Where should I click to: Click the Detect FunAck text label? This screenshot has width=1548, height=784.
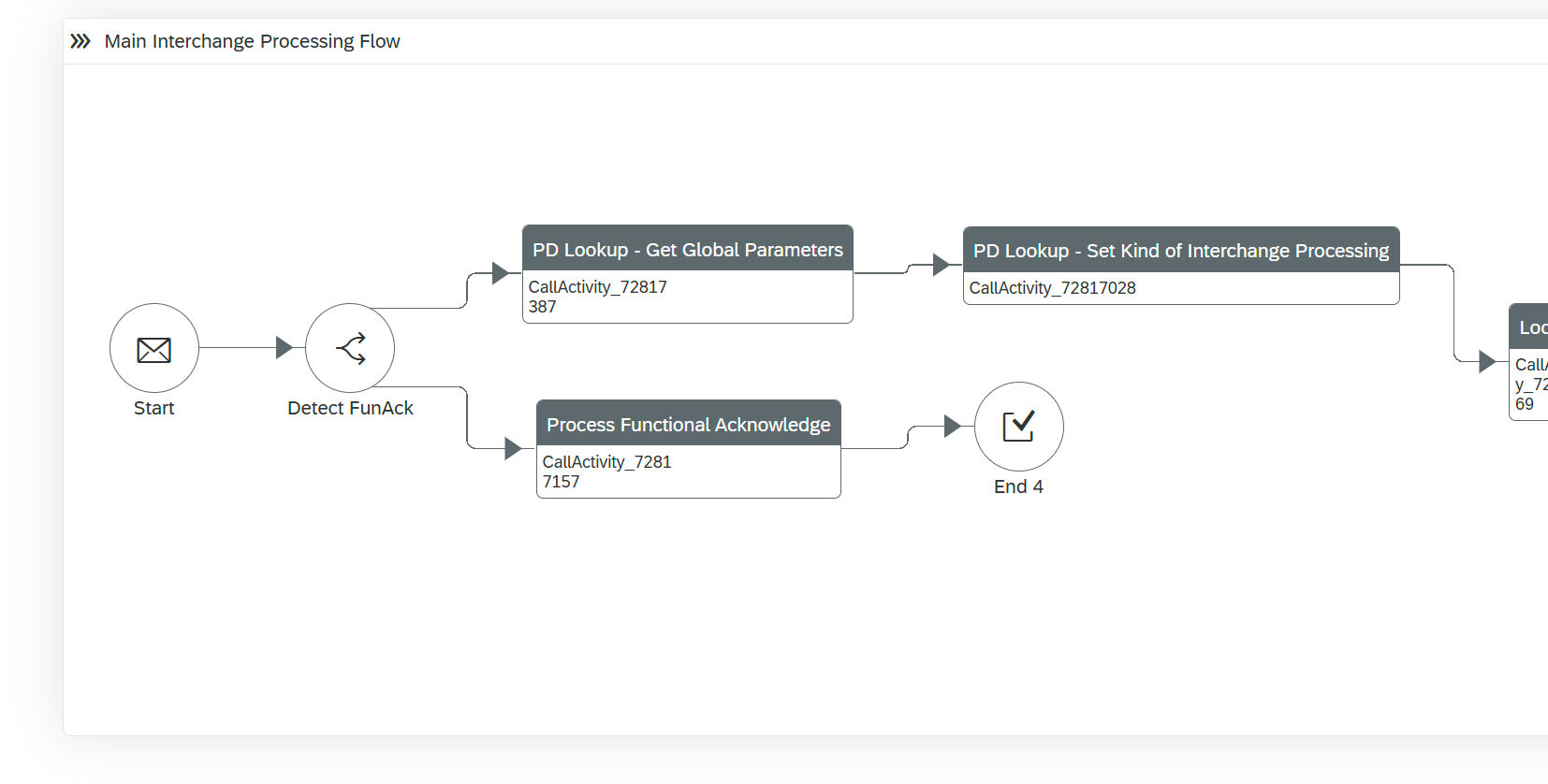[350, 408]
